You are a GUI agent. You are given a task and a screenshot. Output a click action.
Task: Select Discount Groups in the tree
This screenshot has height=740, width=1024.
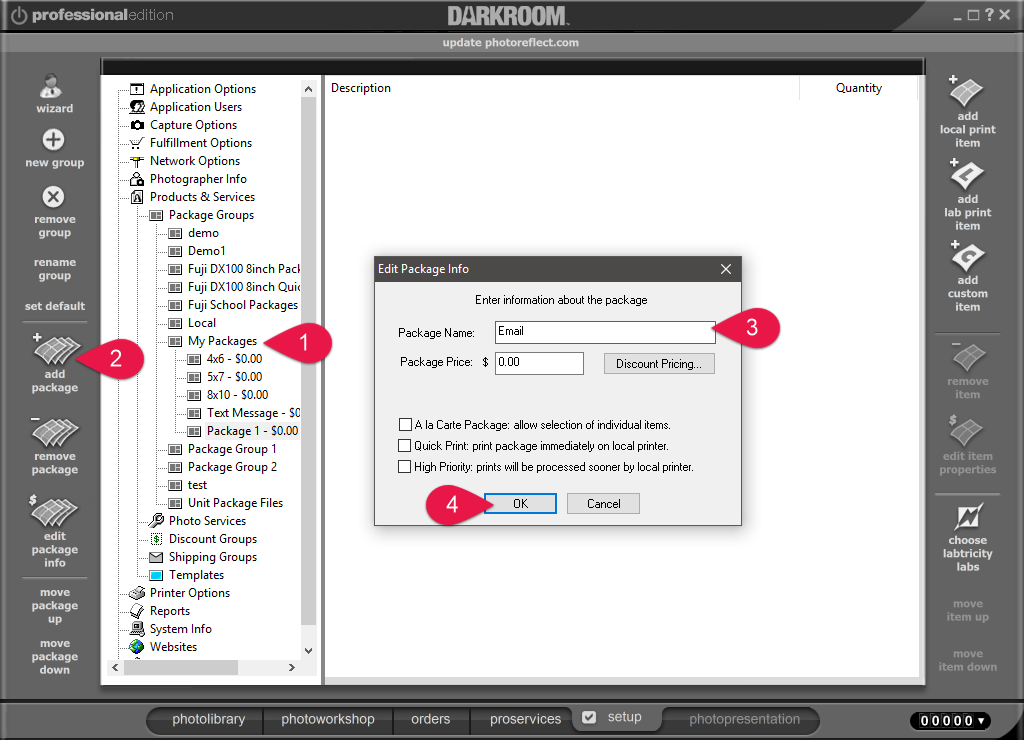tap(212, 539)
